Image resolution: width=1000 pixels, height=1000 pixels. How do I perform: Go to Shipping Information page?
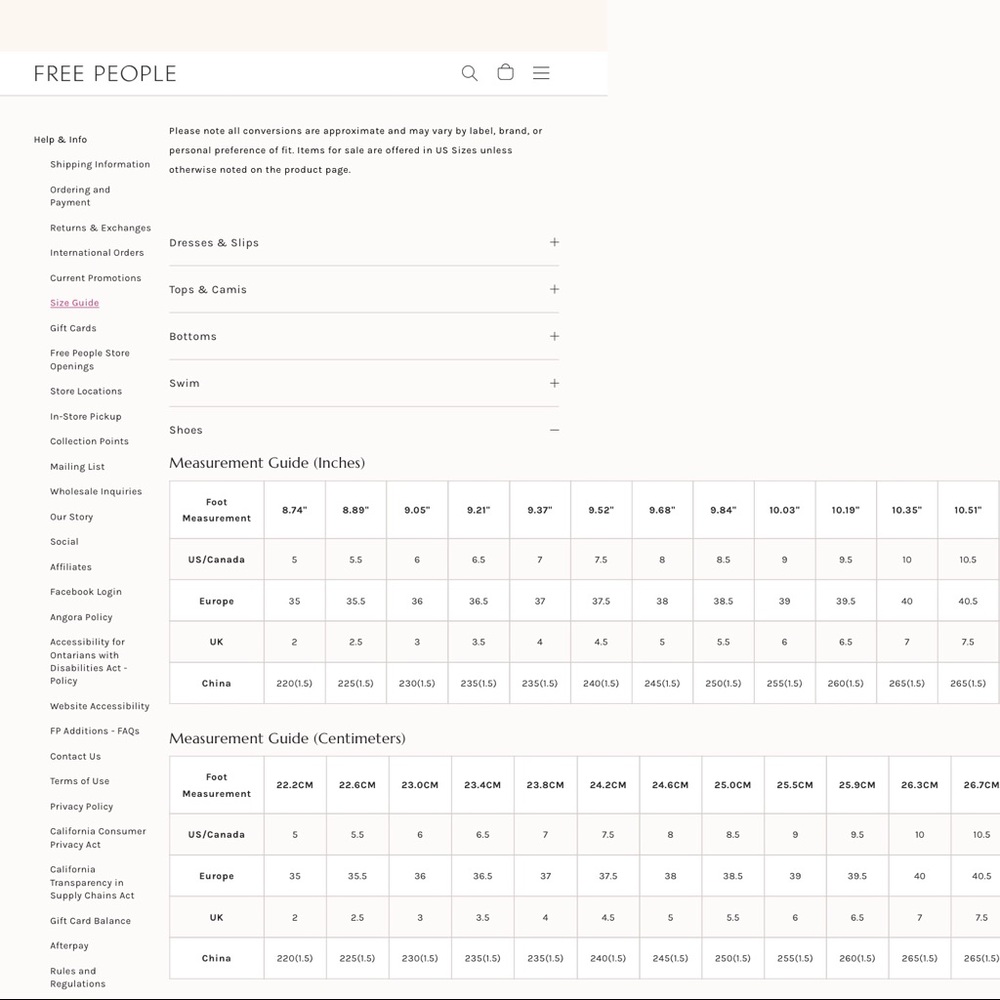(100, 165)
